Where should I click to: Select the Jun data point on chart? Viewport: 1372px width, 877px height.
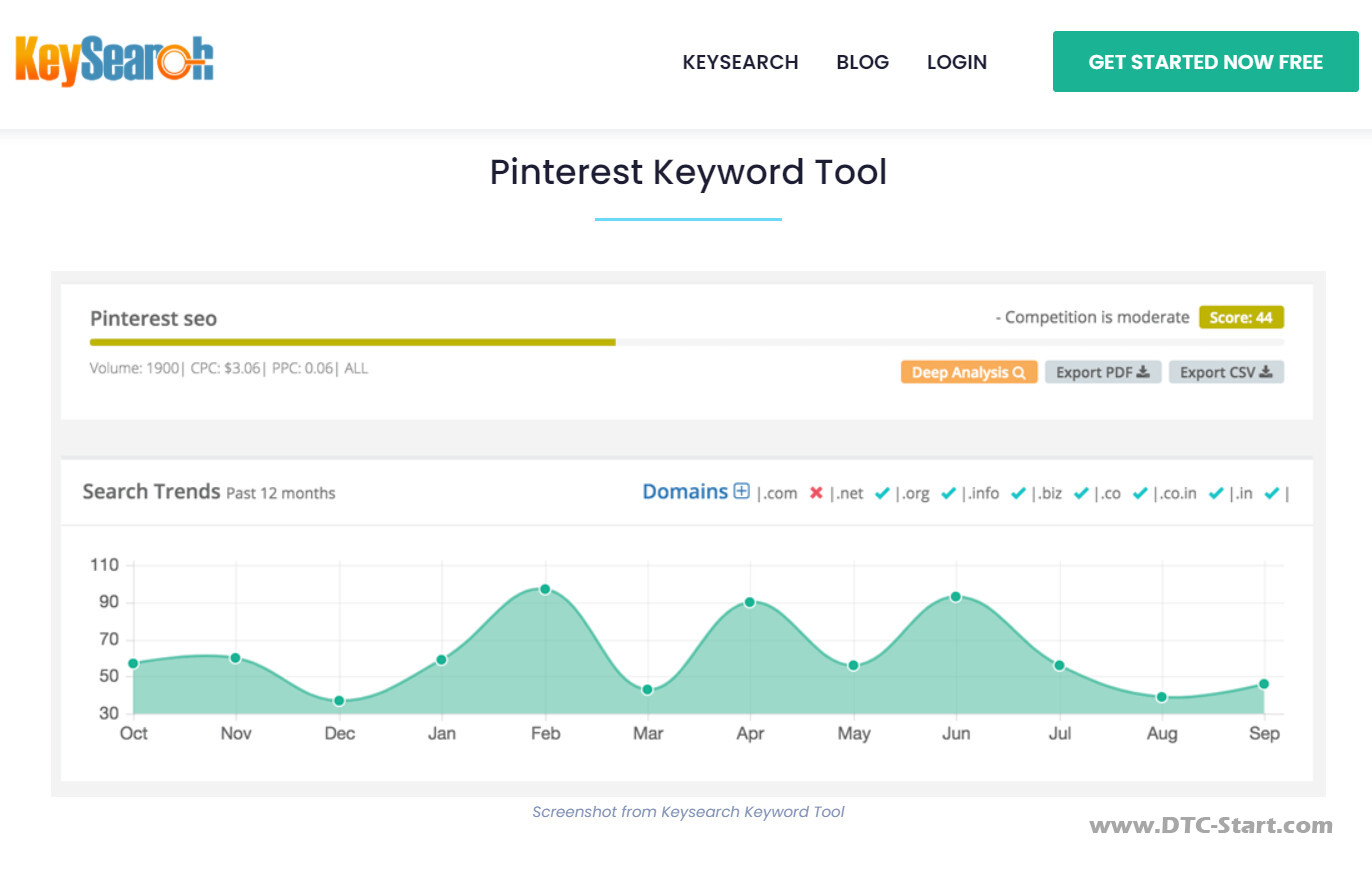[x=956, y=596]
